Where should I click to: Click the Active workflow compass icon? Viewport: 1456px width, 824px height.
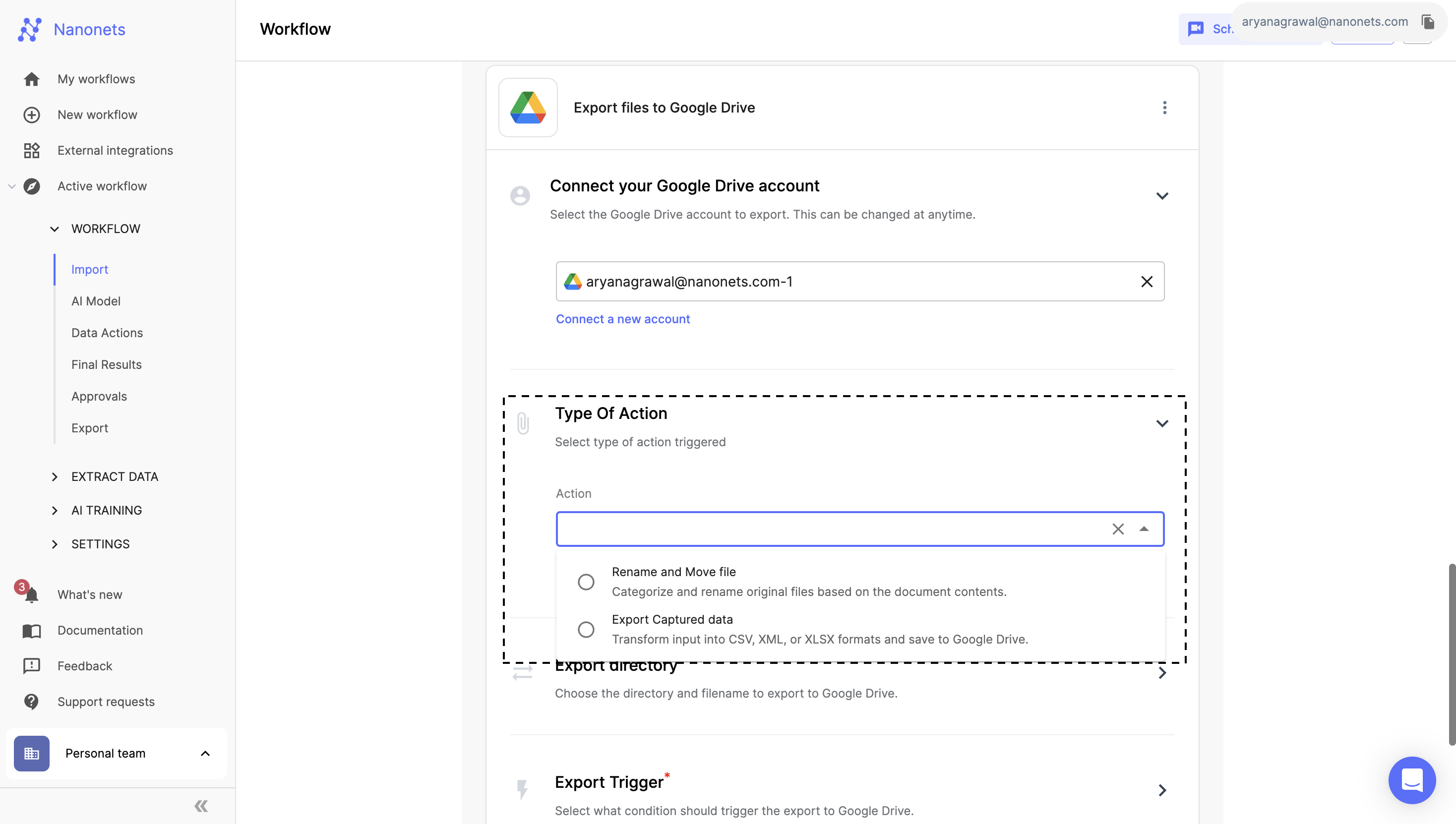(x=32, y=186)
